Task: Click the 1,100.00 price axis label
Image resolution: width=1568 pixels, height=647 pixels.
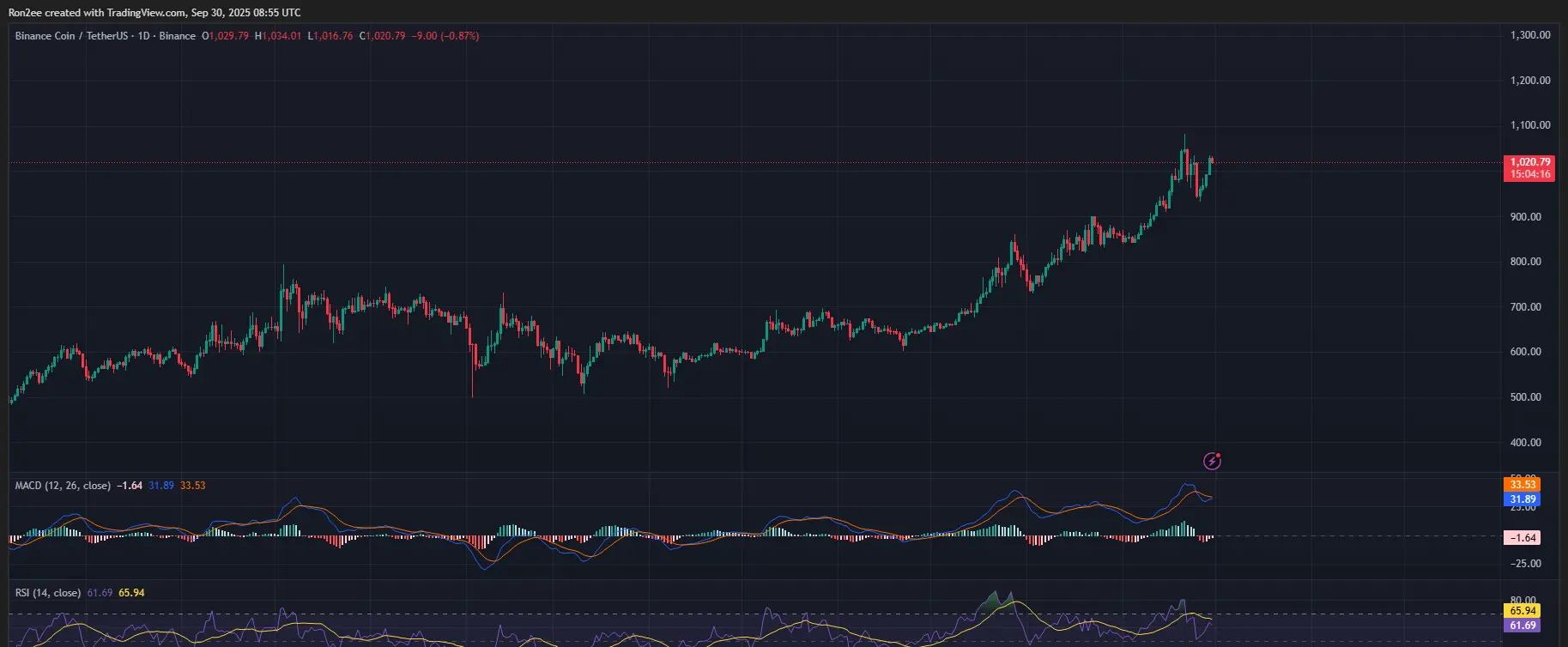Action: coord(1530,125)
